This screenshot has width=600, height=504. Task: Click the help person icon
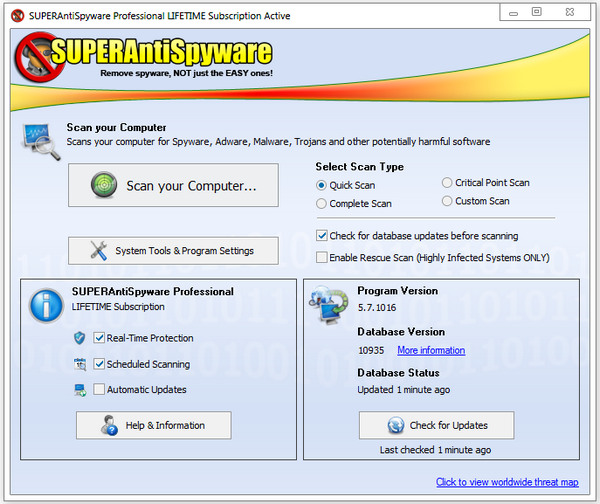tap(109, 425)
